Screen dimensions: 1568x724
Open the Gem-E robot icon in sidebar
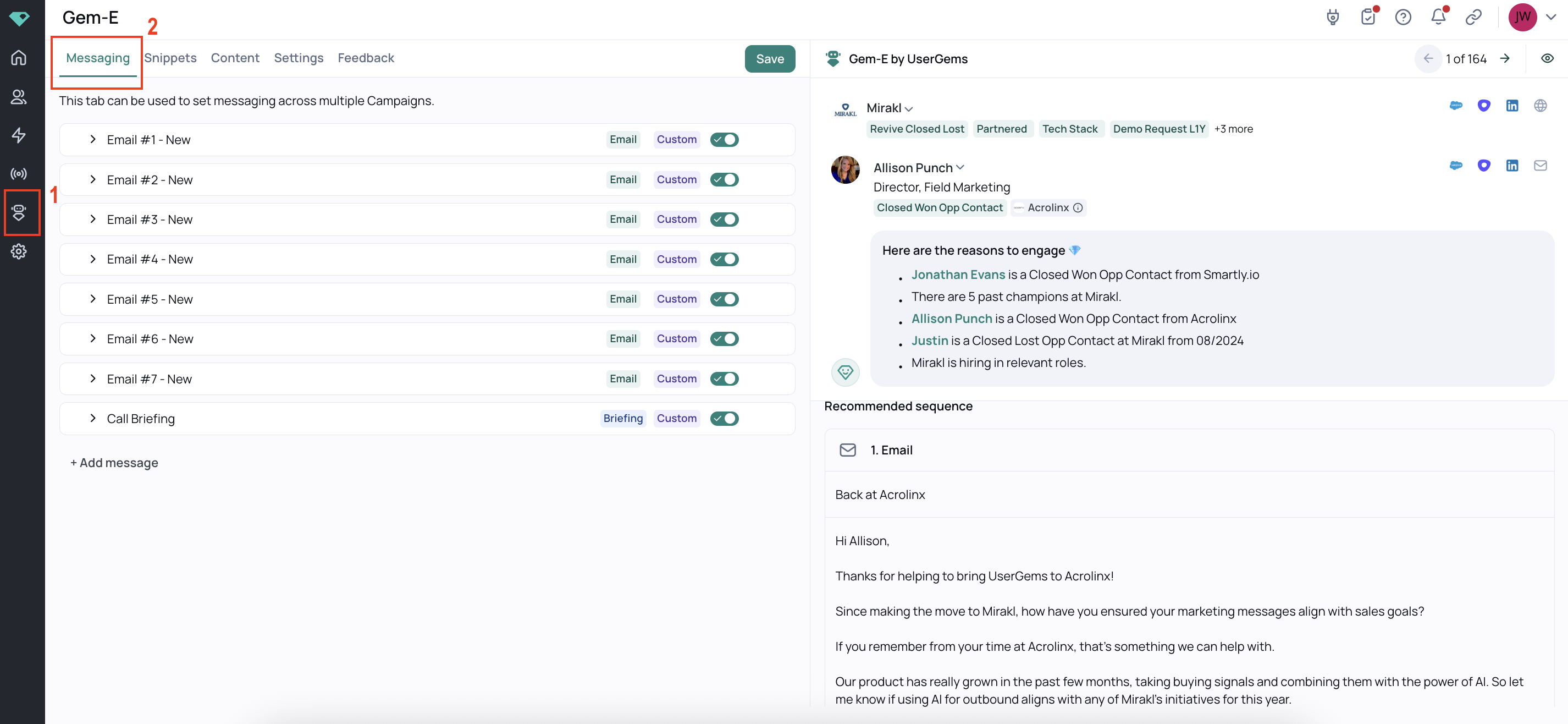tap(19, 212)
